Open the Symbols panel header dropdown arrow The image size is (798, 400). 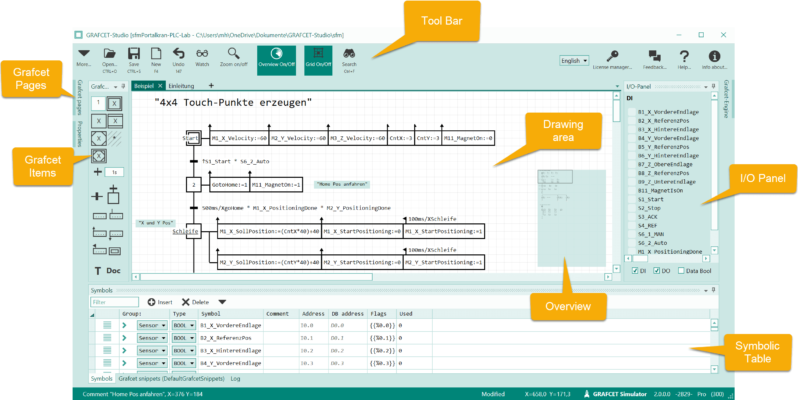click(x=706, y=290)
